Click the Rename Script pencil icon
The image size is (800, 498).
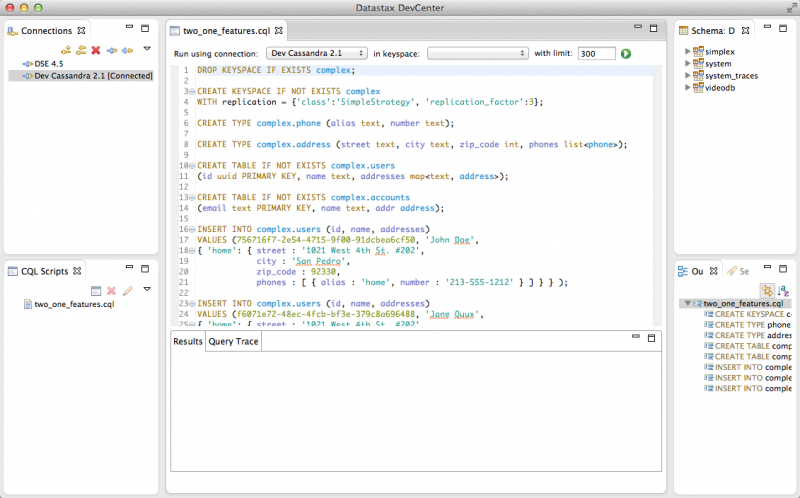(128, 291)
